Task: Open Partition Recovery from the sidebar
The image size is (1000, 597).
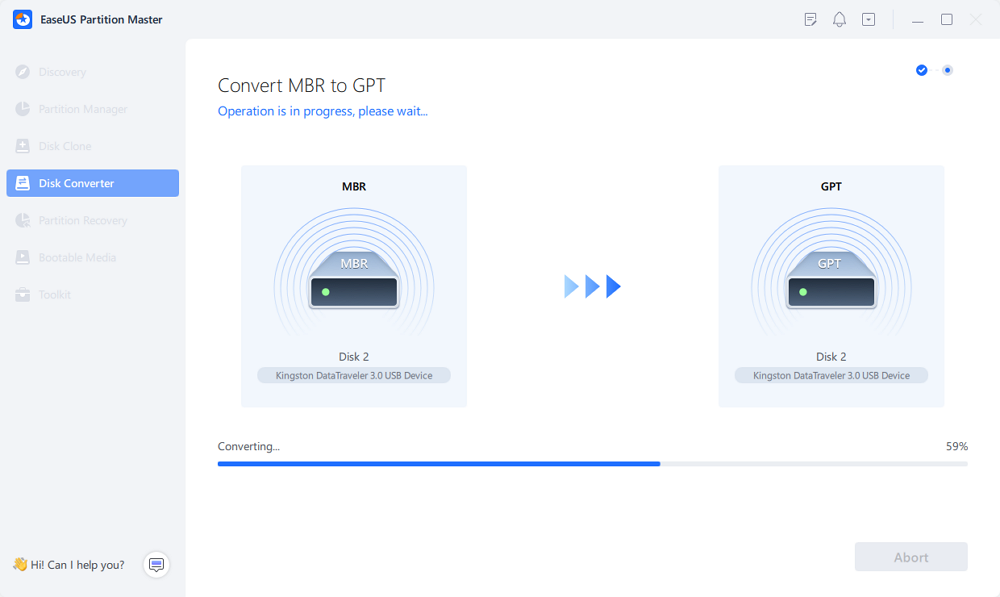Action: [92, 220]
